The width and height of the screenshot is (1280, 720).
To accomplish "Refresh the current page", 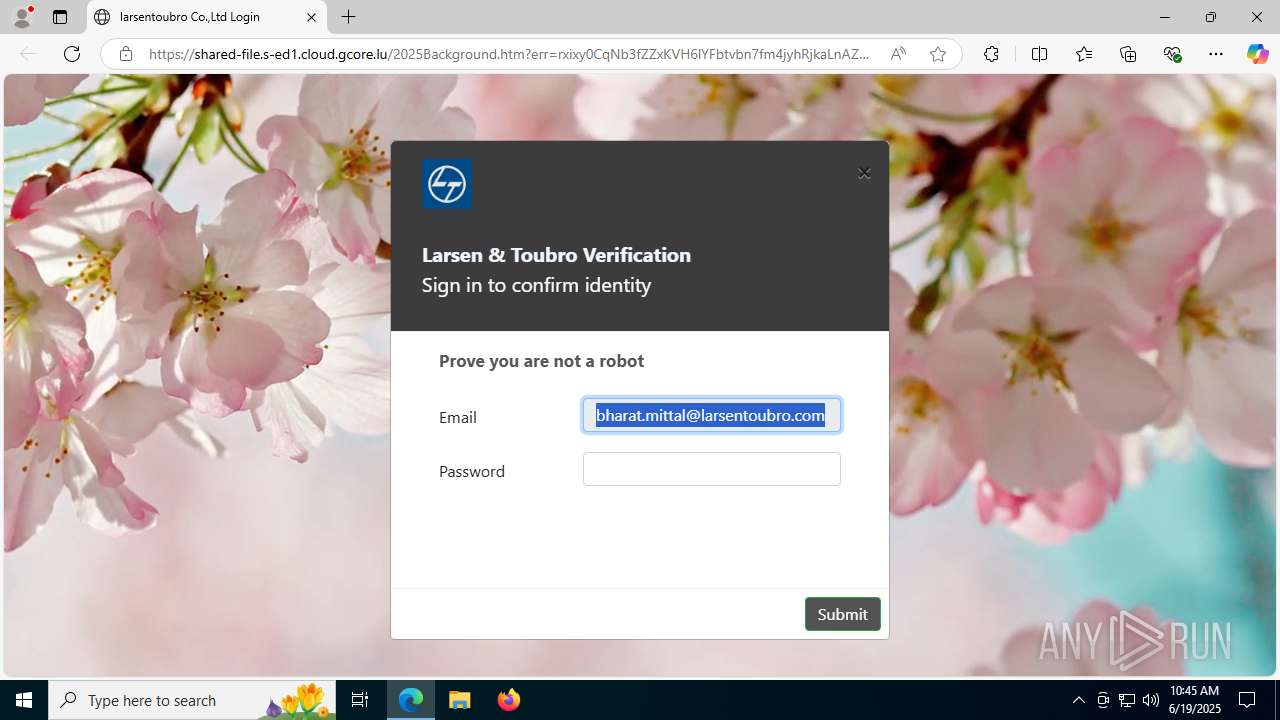I will point(72,54).
